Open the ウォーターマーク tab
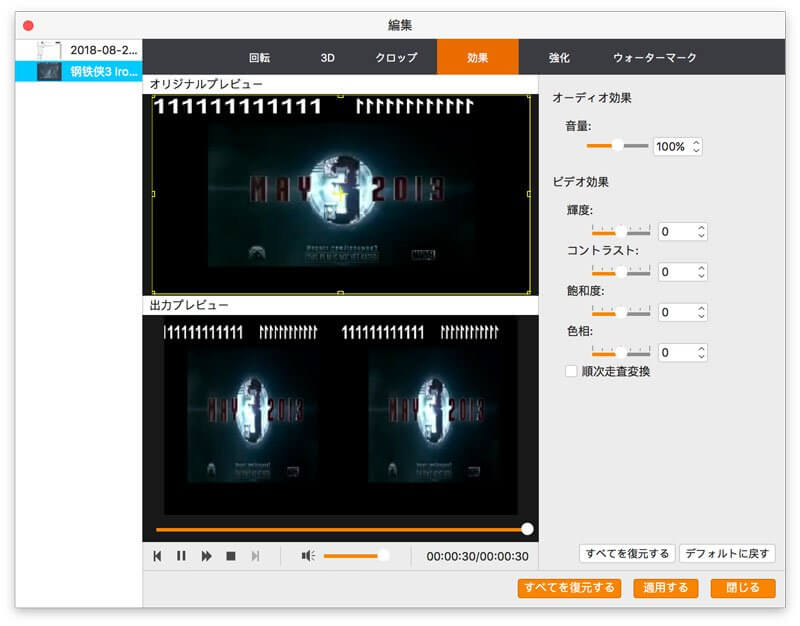The image size is (800, 626). coord(655,58)
